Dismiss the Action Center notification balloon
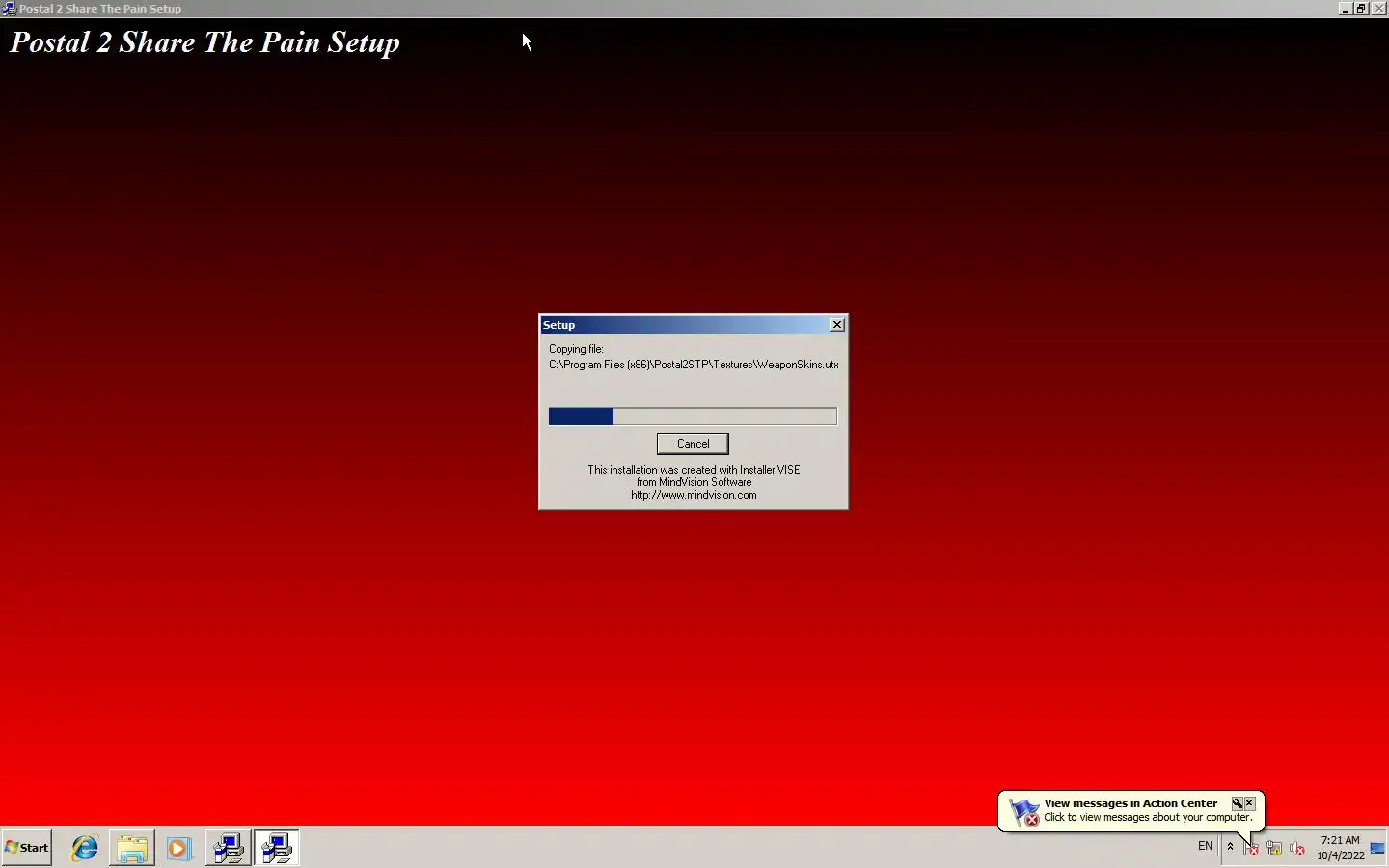Screen dimensions: 1389x868 click(x=1250, y=803)
